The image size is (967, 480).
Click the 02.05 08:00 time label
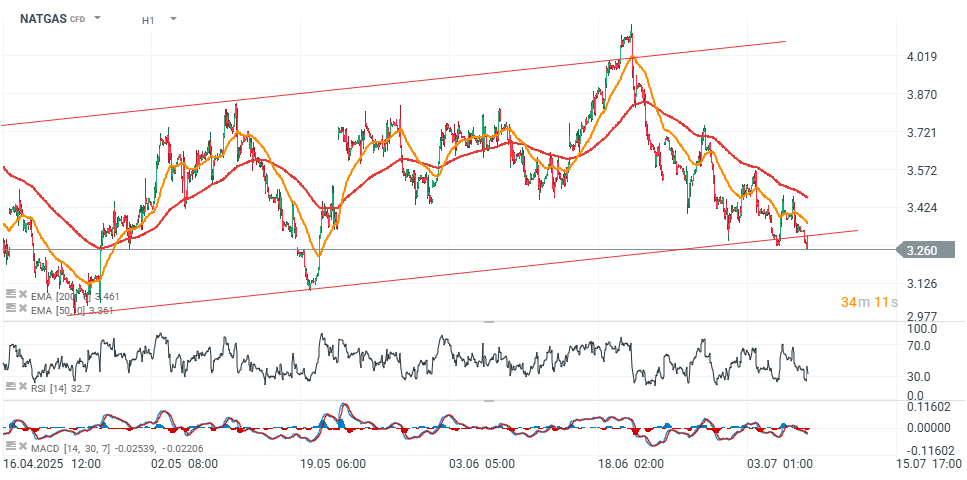186,463
